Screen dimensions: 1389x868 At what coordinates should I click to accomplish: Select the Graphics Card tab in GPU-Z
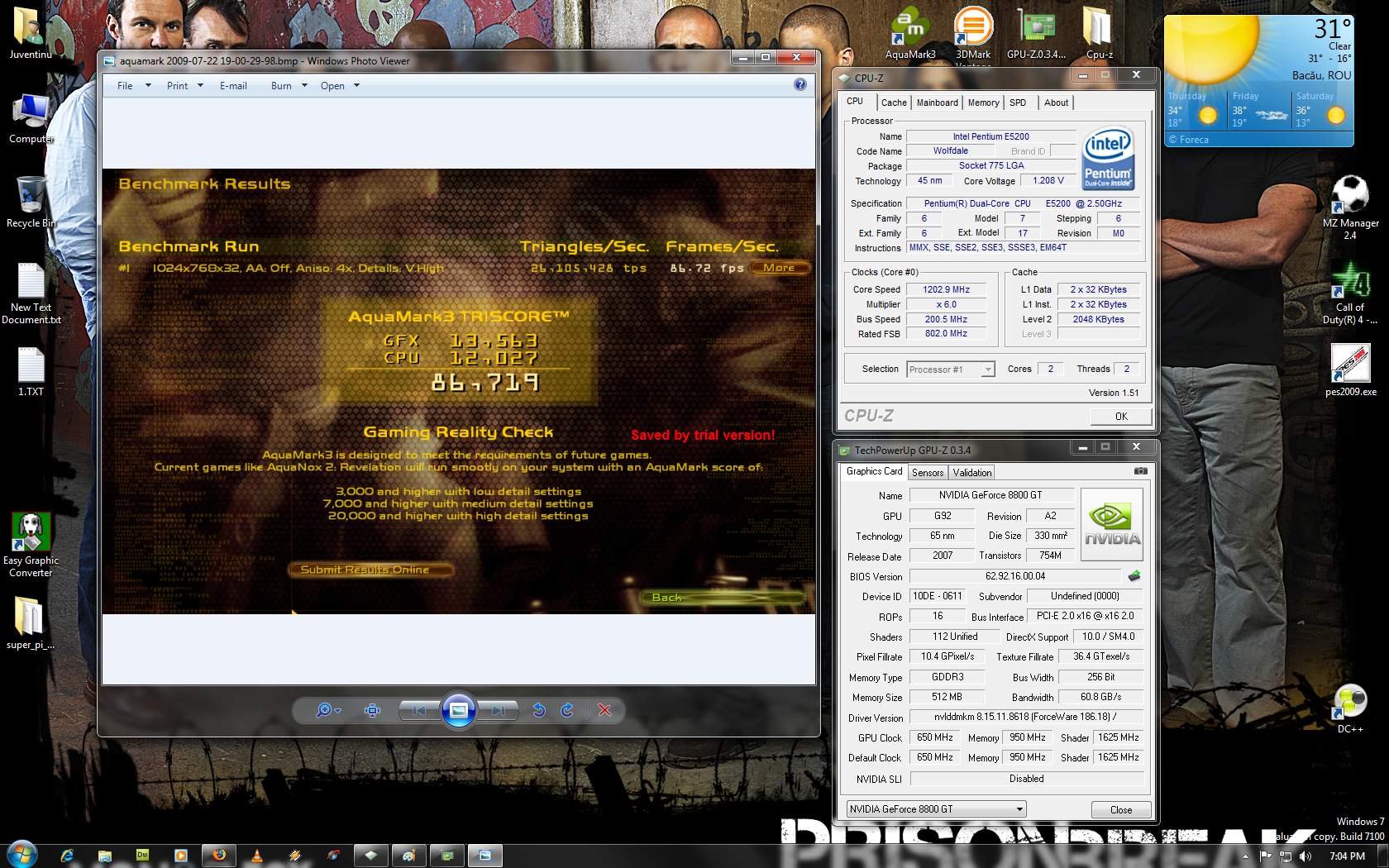pos(874,471)
